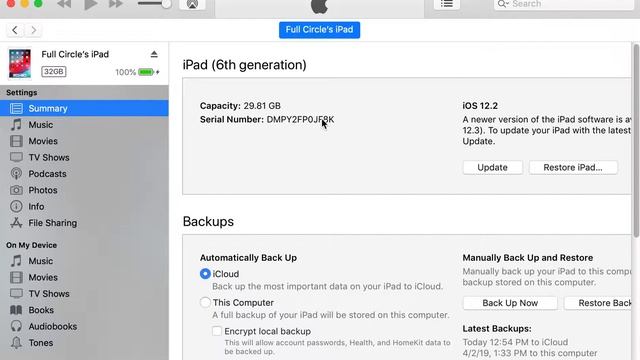Click the Audiobooks headphones icon

coord(16,326)
